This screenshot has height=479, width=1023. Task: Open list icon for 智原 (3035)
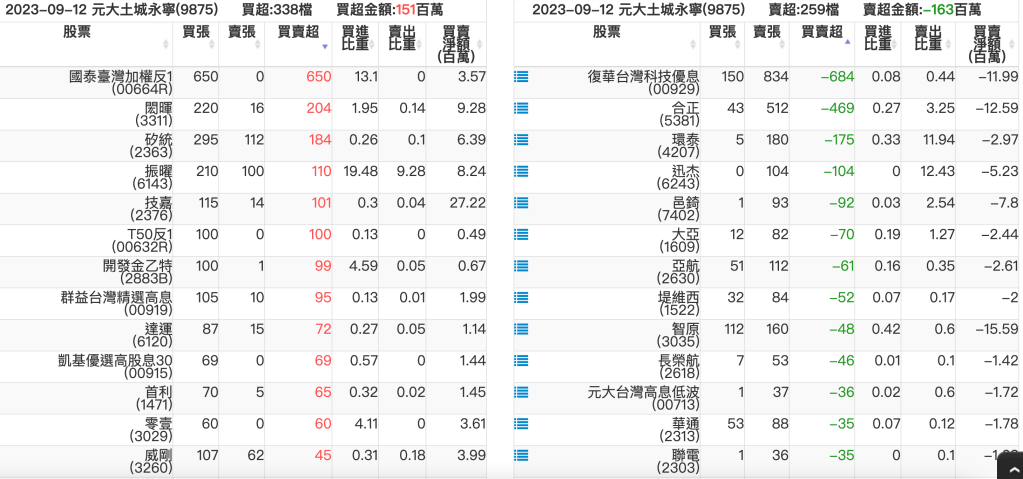521,329
